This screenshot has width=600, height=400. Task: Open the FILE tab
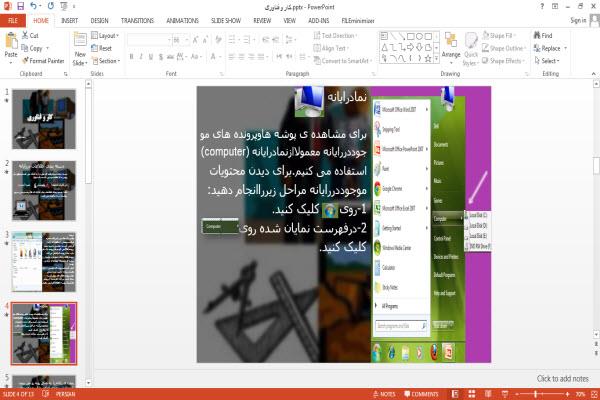pos(13,21)
